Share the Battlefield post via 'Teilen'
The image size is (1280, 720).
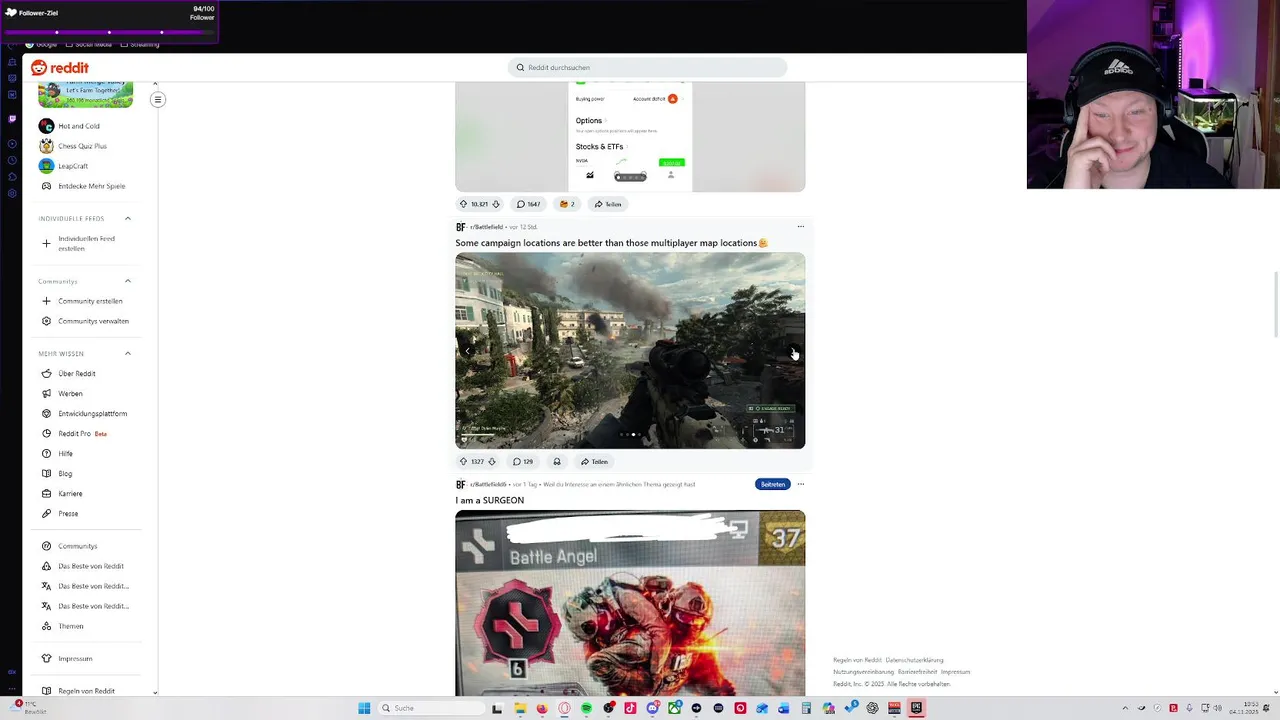pos(594,462)
